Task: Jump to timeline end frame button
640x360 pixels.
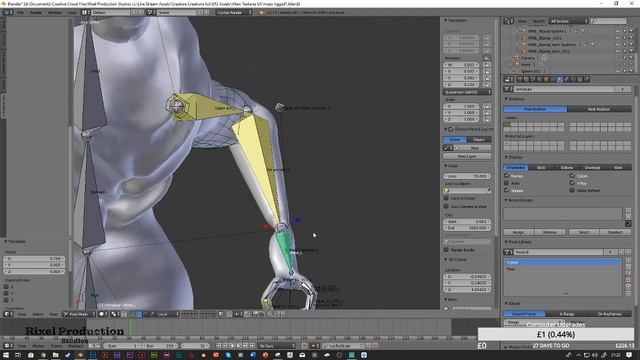Action: click(x=252, y=346)
